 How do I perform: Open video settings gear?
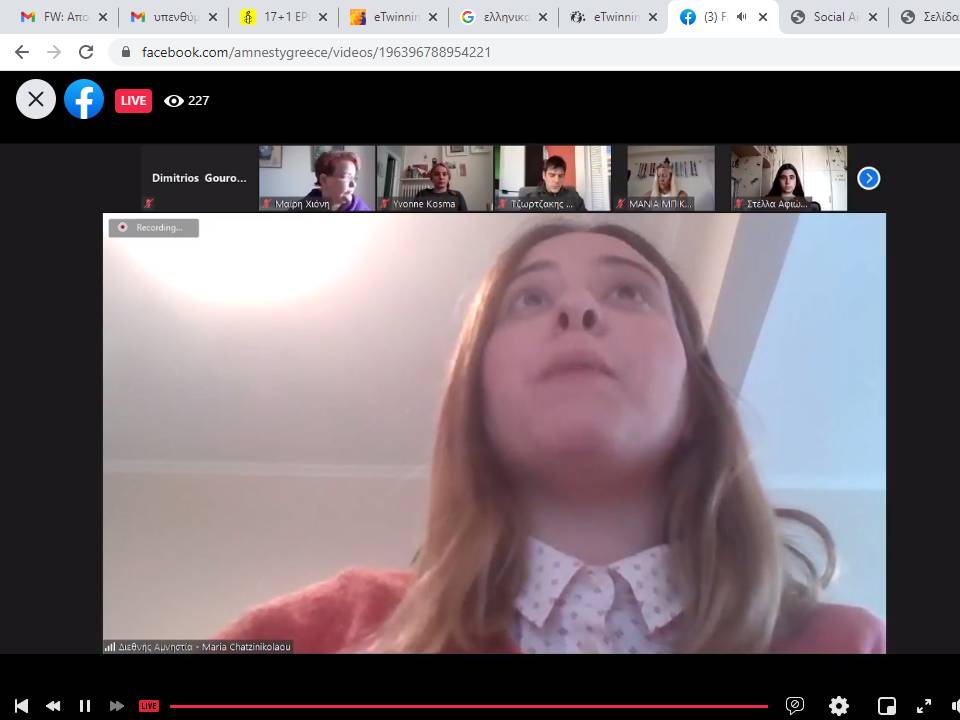(x=839, y=706)
